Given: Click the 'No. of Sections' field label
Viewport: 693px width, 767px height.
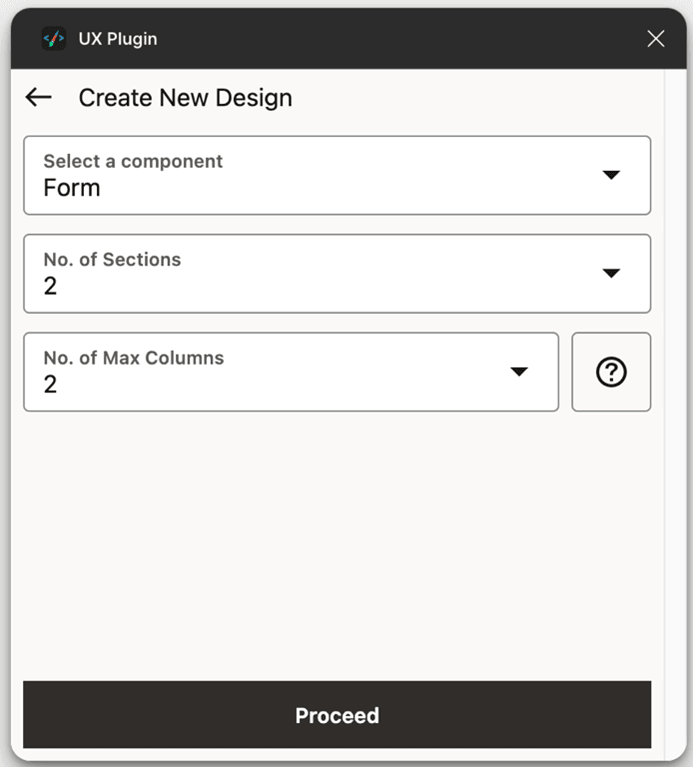Looking at the screenshot, I should (x=112, y=259).
